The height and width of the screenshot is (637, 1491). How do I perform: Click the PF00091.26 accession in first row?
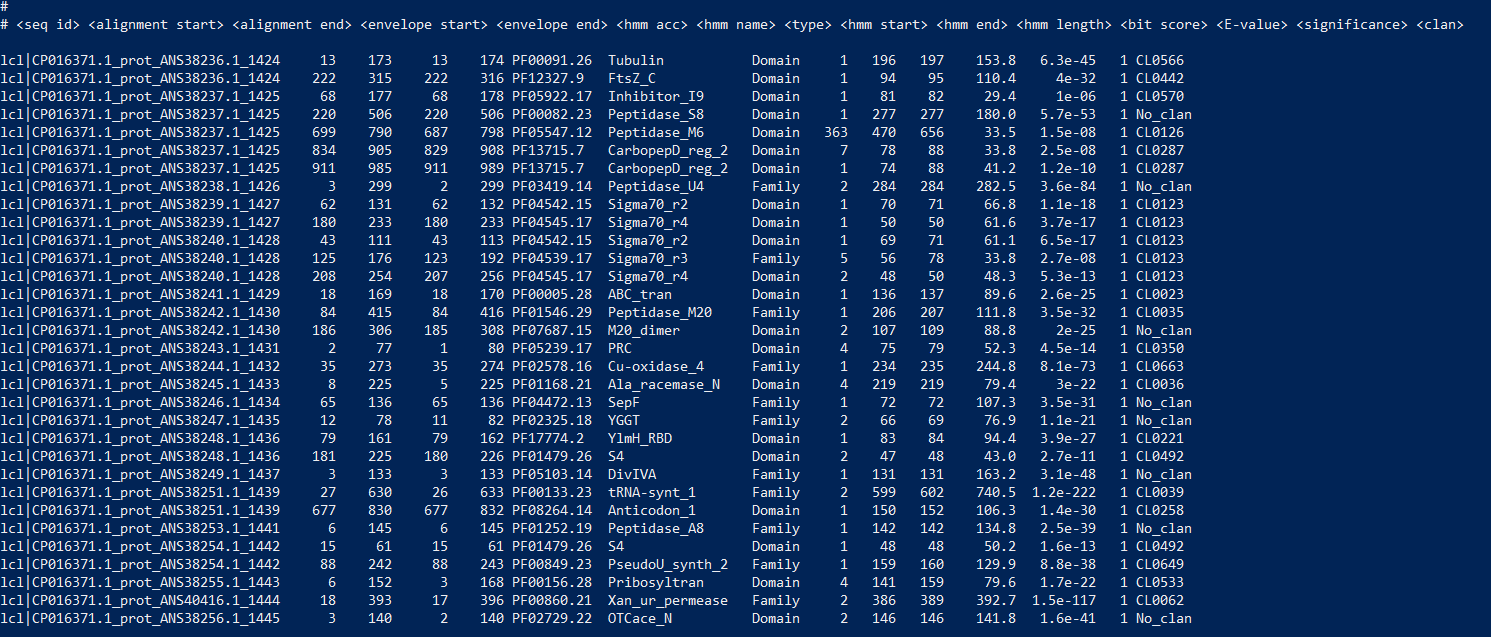(x=553, y=60)
